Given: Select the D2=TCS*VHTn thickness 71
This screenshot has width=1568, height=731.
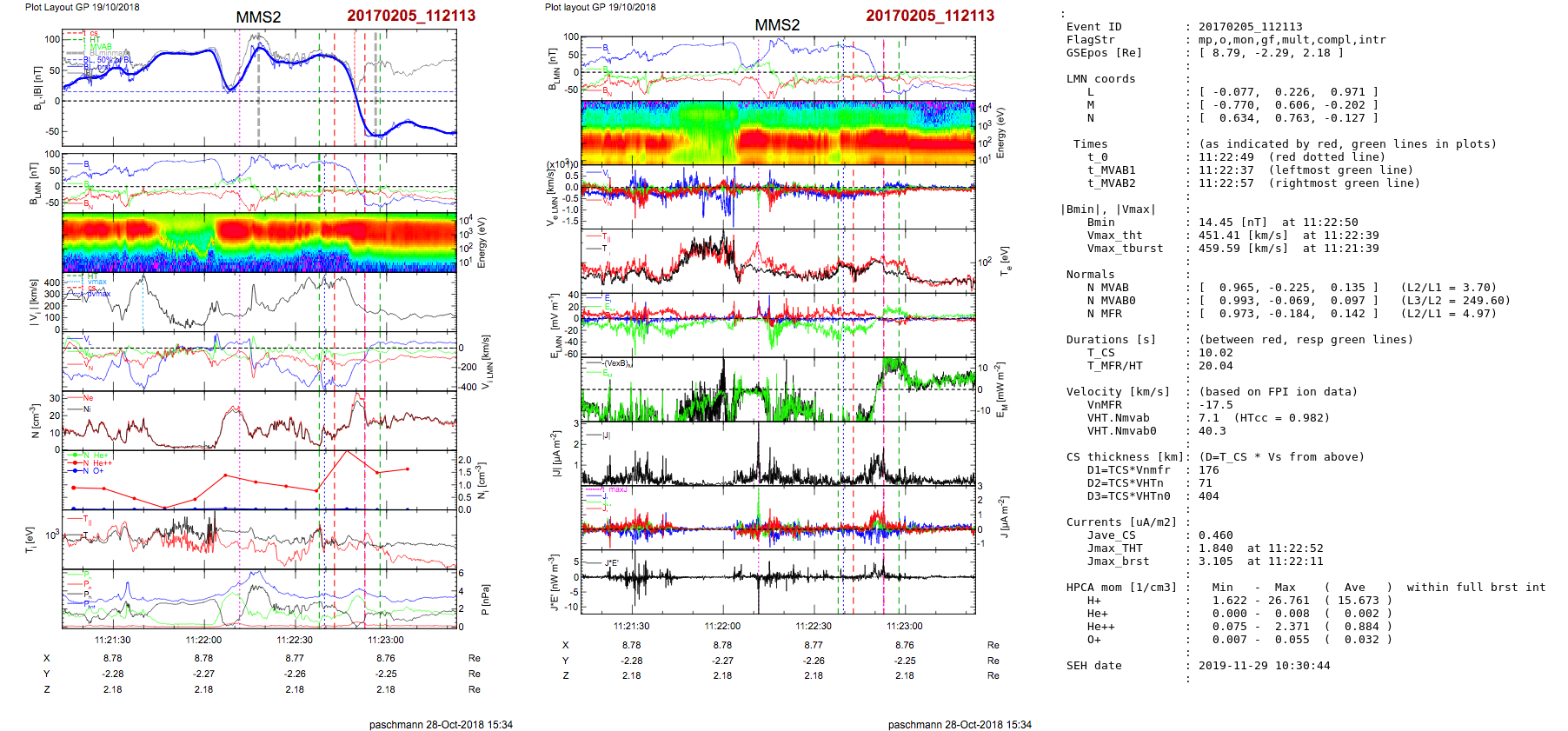Looking at the screenshot, I should (1206, 483).
